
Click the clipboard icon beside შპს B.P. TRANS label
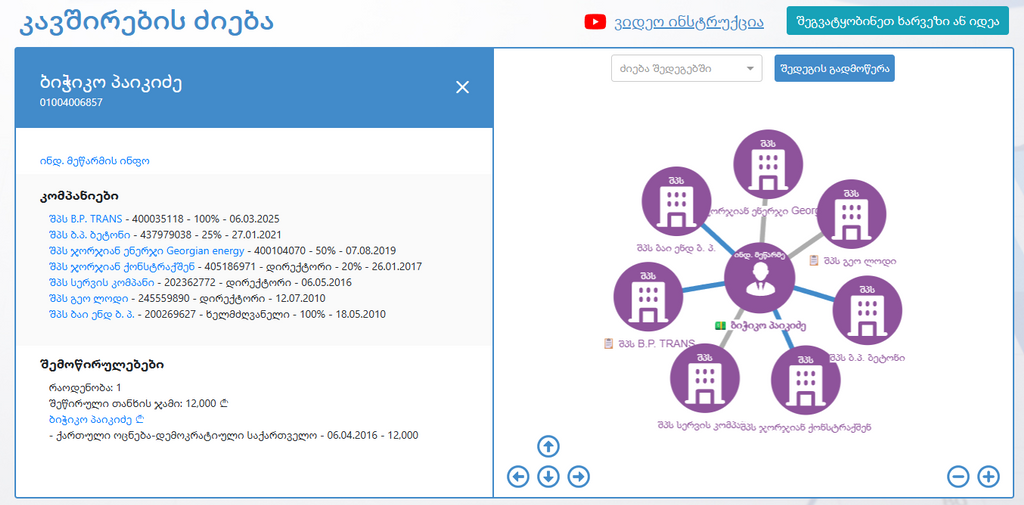point(609,343)
